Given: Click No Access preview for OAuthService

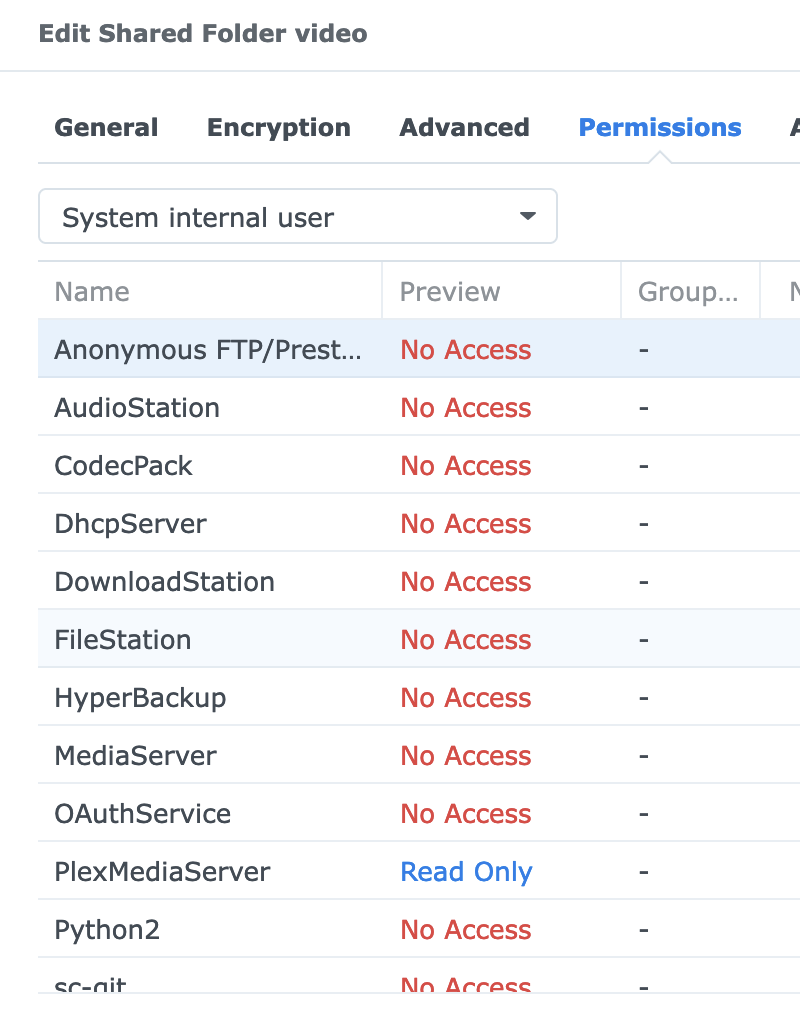Looking at the screenshot, I should pos(466,814).
